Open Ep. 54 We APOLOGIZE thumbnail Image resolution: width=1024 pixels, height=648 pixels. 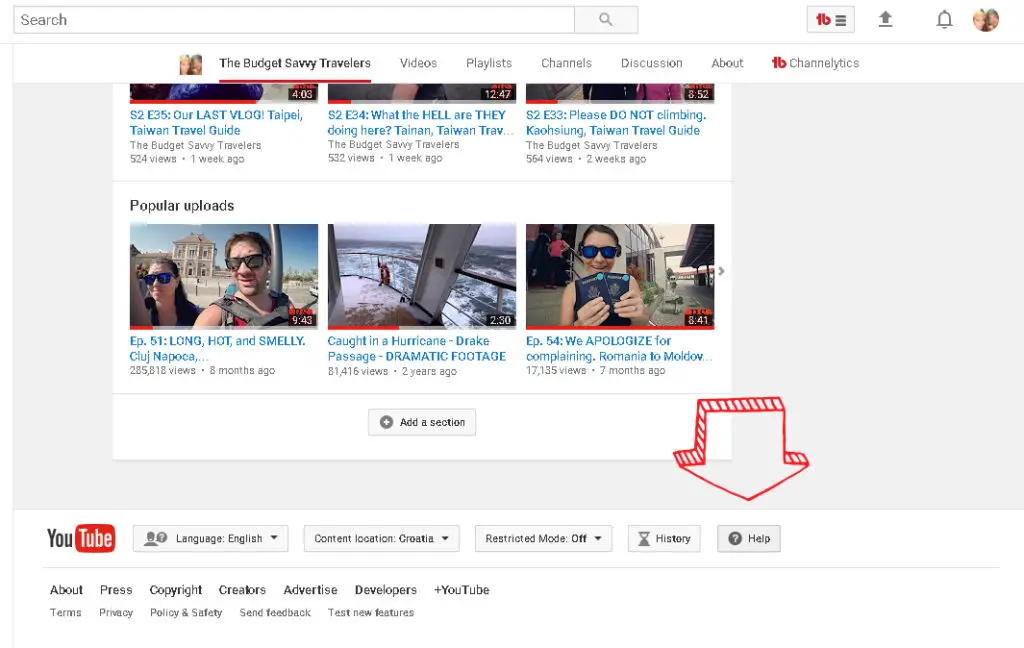coord(620,276)
